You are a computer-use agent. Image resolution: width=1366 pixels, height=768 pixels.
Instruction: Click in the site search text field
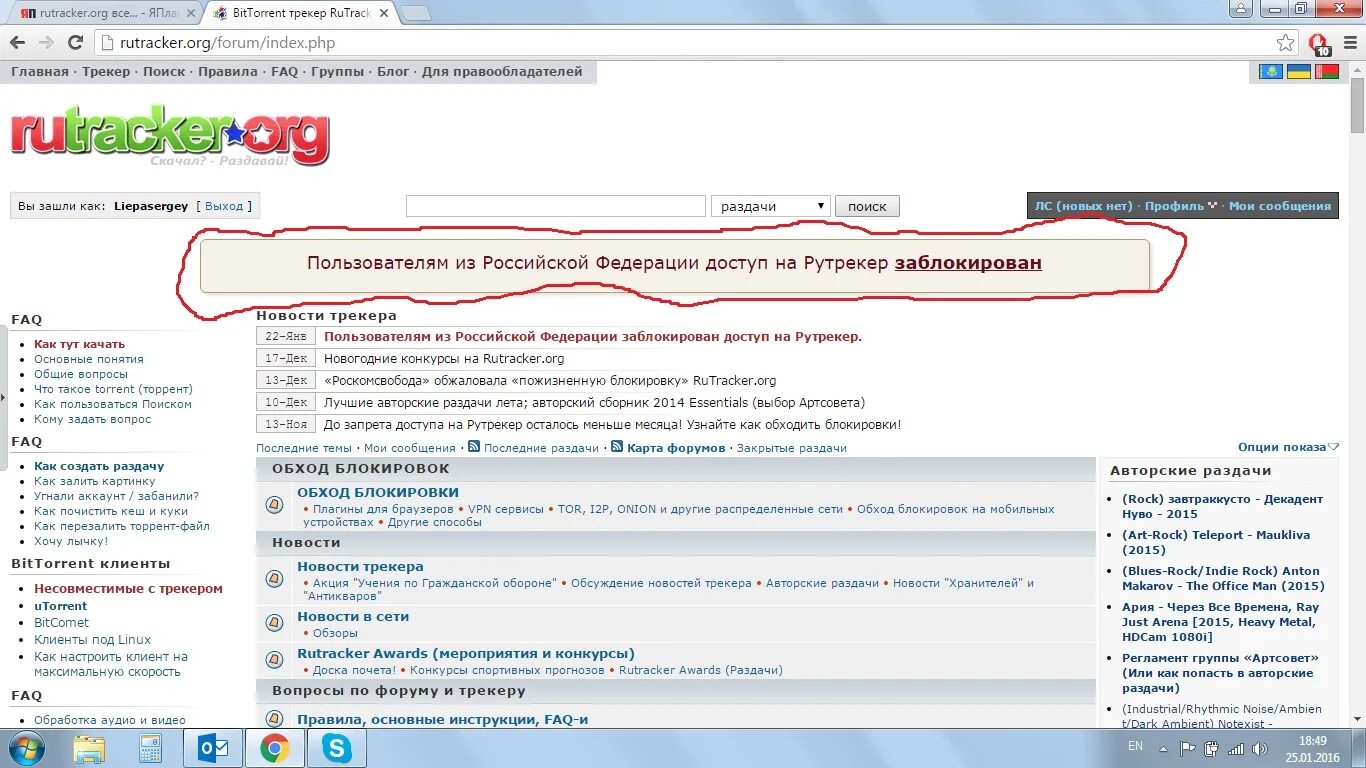click(556, 206)
